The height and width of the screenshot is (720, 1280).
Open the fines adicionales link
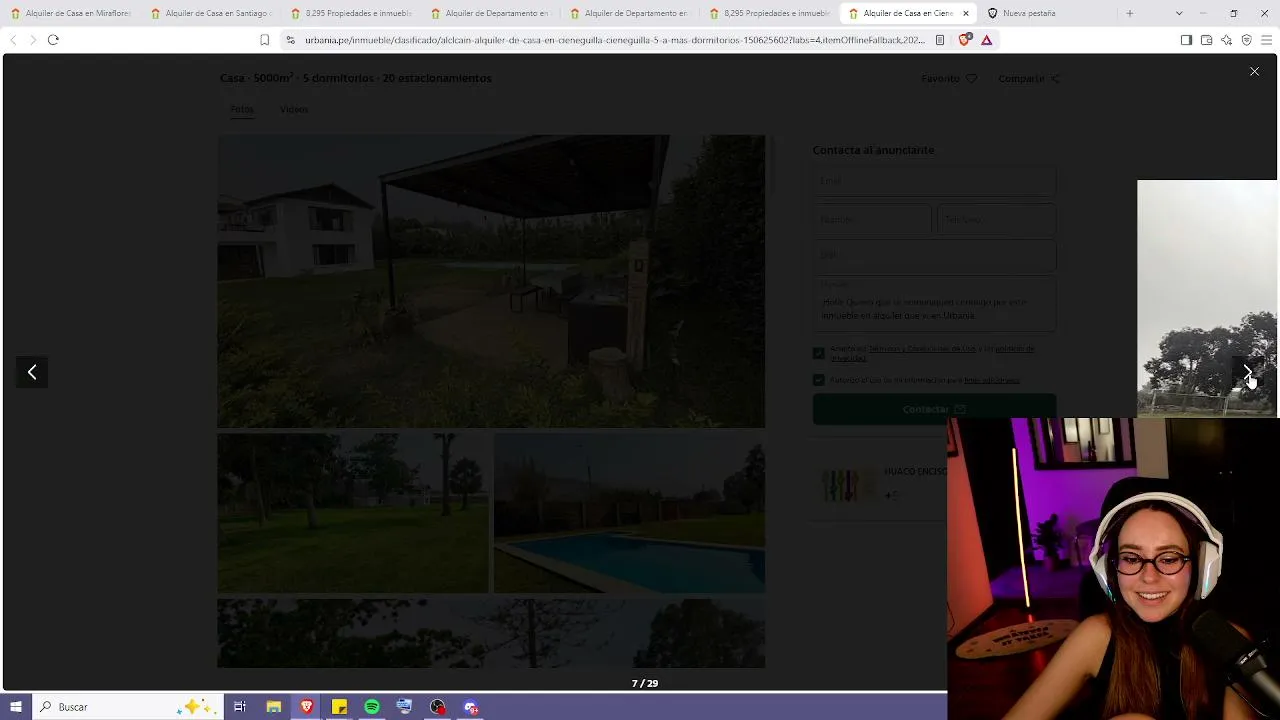point(992,380)
